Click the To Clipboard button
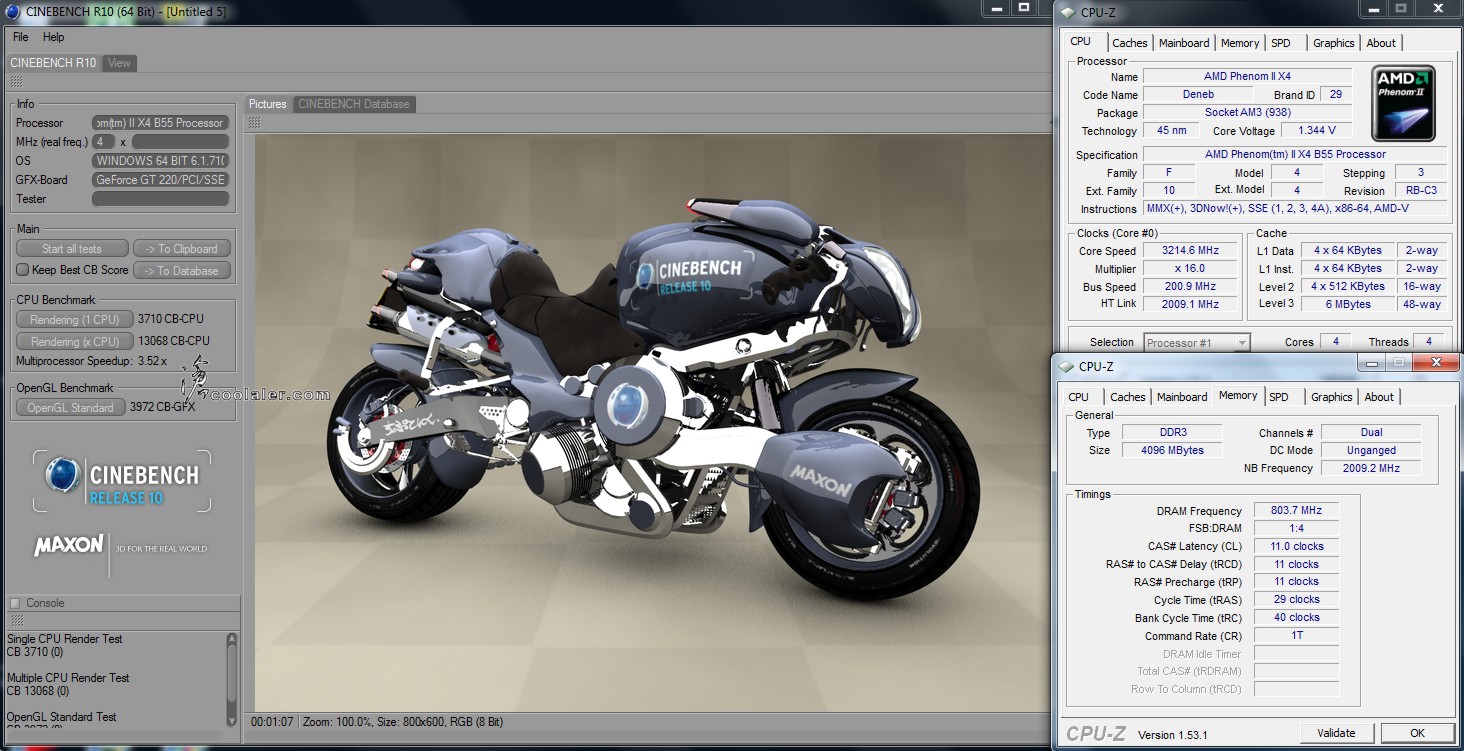This screenshot has height=751, width=1464. [181, 249]
